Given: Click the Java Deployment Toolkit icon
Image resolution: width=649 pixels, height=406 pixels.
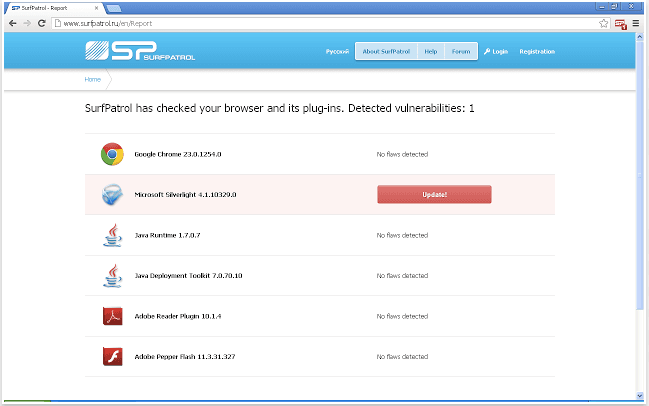Looking at the screenshot, I should click(111, 275).
